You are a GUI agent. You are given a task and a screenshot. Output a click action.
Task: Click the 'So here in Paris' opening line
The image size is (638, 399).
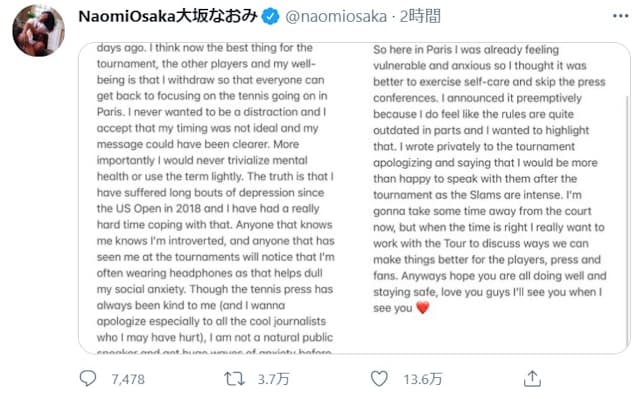pos(466,50)
